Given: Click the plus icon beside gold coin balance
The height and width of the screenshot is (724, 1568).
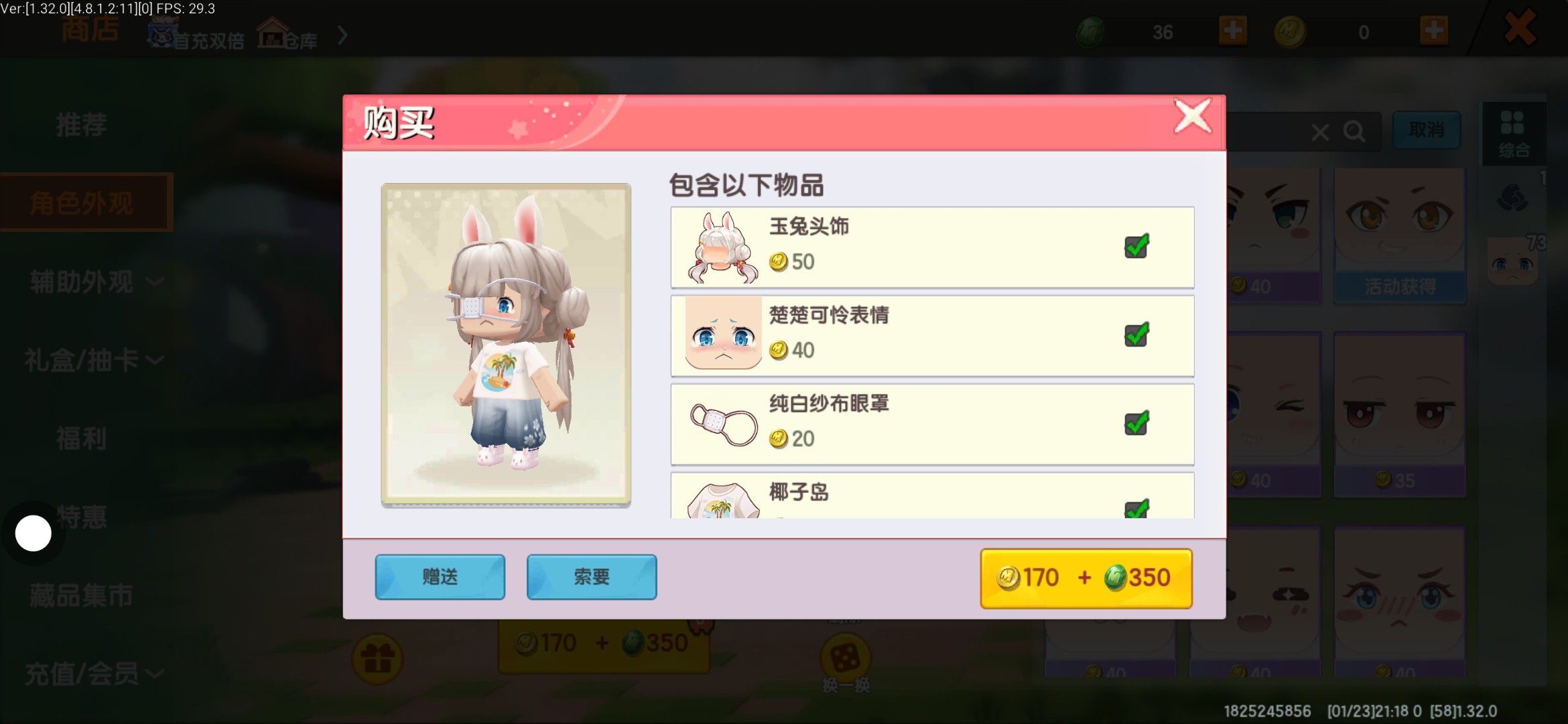Looking at the screenshot, I should click(x=1434, y=31).
